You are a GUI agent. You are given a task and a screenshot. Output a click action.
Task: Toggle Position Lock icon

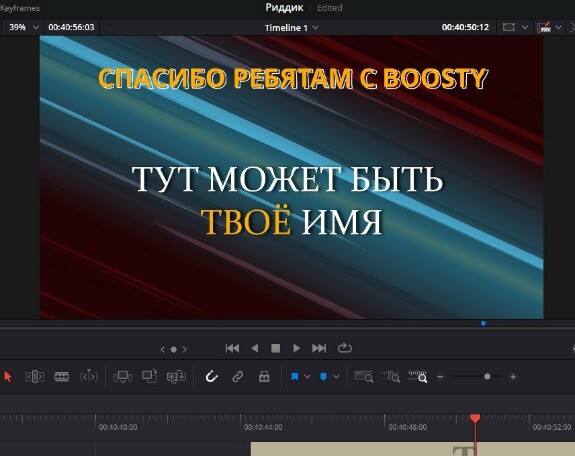(x=264, y=377)
